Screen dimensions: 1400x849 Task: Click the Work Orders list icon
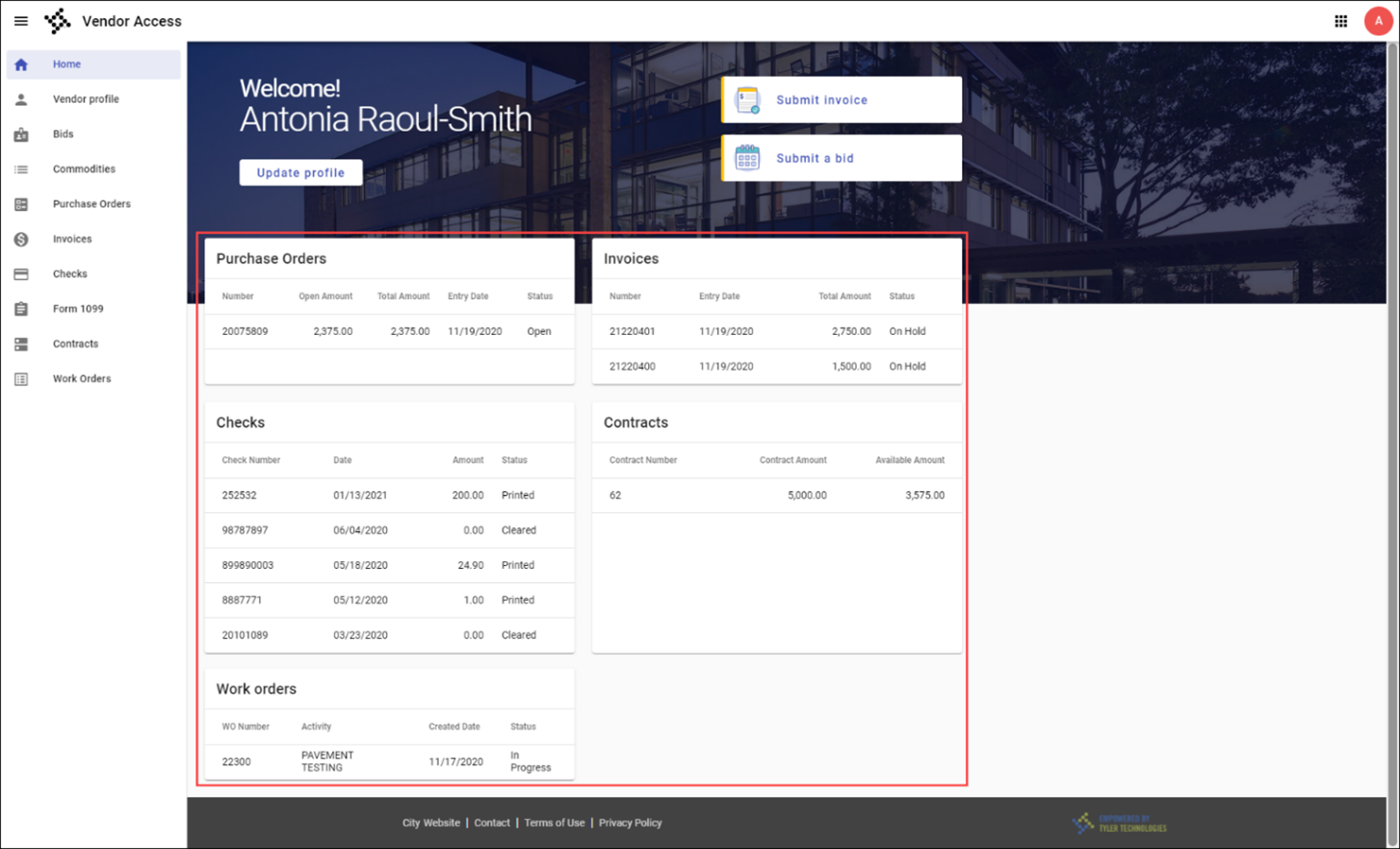[21, 379]
